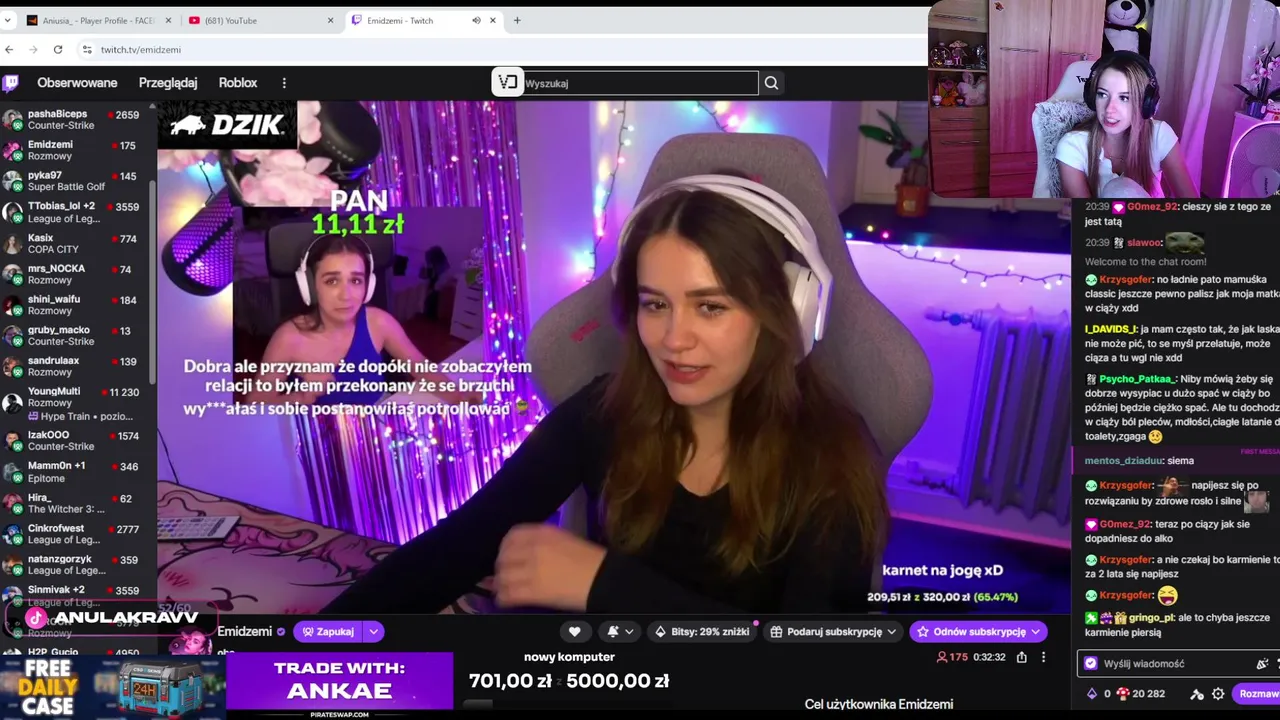Open the mushroom channel points balance
Image resolution: width=1280 pixels, height=720 pixels.
(1140, 693)
